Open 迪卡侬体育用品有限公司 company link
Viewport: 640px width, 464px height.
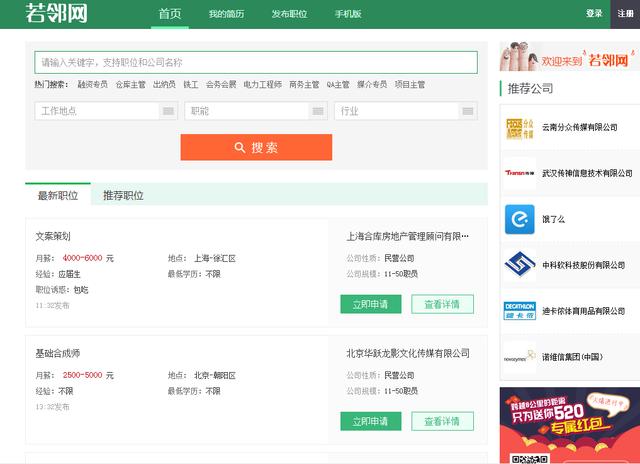click(583, 311)
